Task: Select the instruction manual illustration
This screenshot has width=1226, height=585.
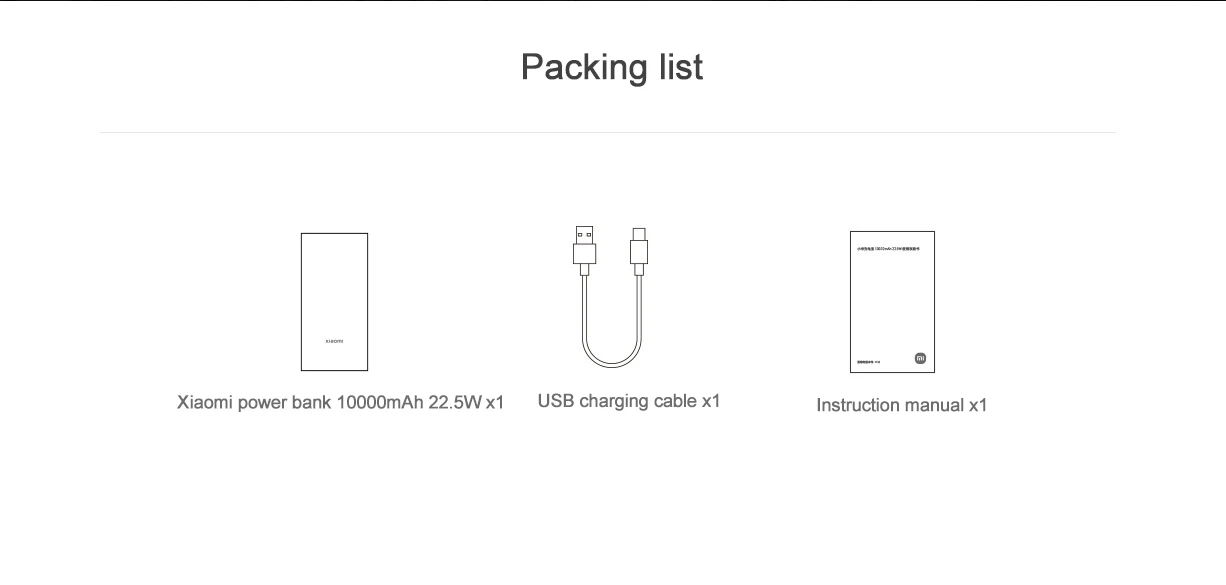Action: pyautogui.click(x=892, y=300)
